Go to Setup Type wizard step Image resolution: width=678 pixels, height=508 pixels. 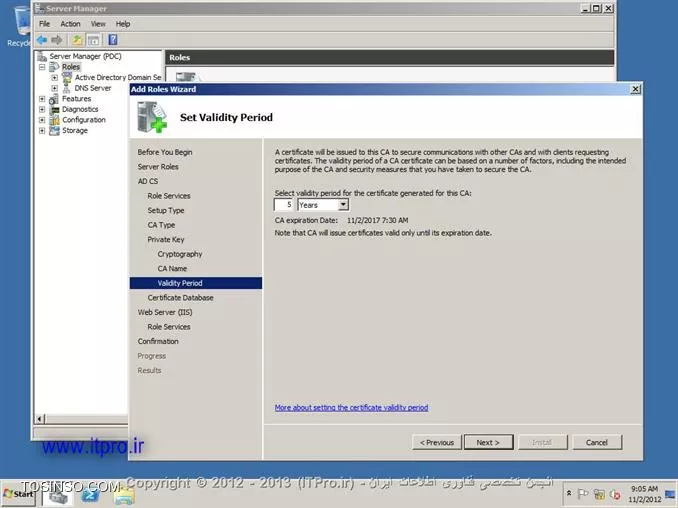click(x=166, y=210)
